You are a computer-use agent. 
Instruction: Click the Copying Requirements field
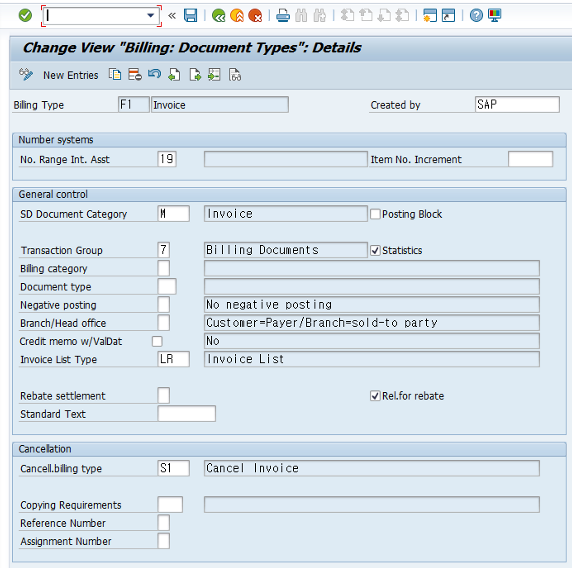pyautogui.click(x=170, y=505)
